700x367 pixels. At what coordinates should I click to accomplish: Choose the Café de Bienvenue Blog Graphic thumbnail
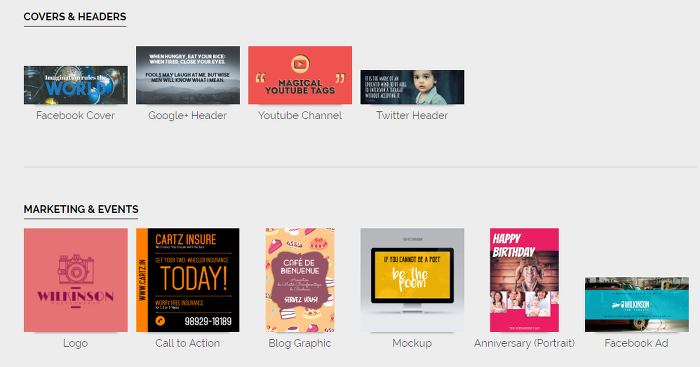300,280
